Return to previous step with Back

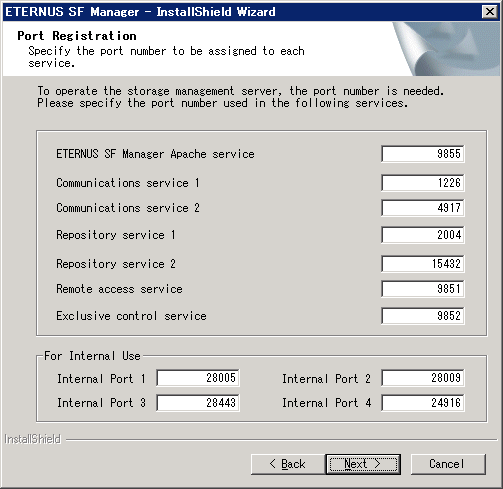tap(288, 464)
